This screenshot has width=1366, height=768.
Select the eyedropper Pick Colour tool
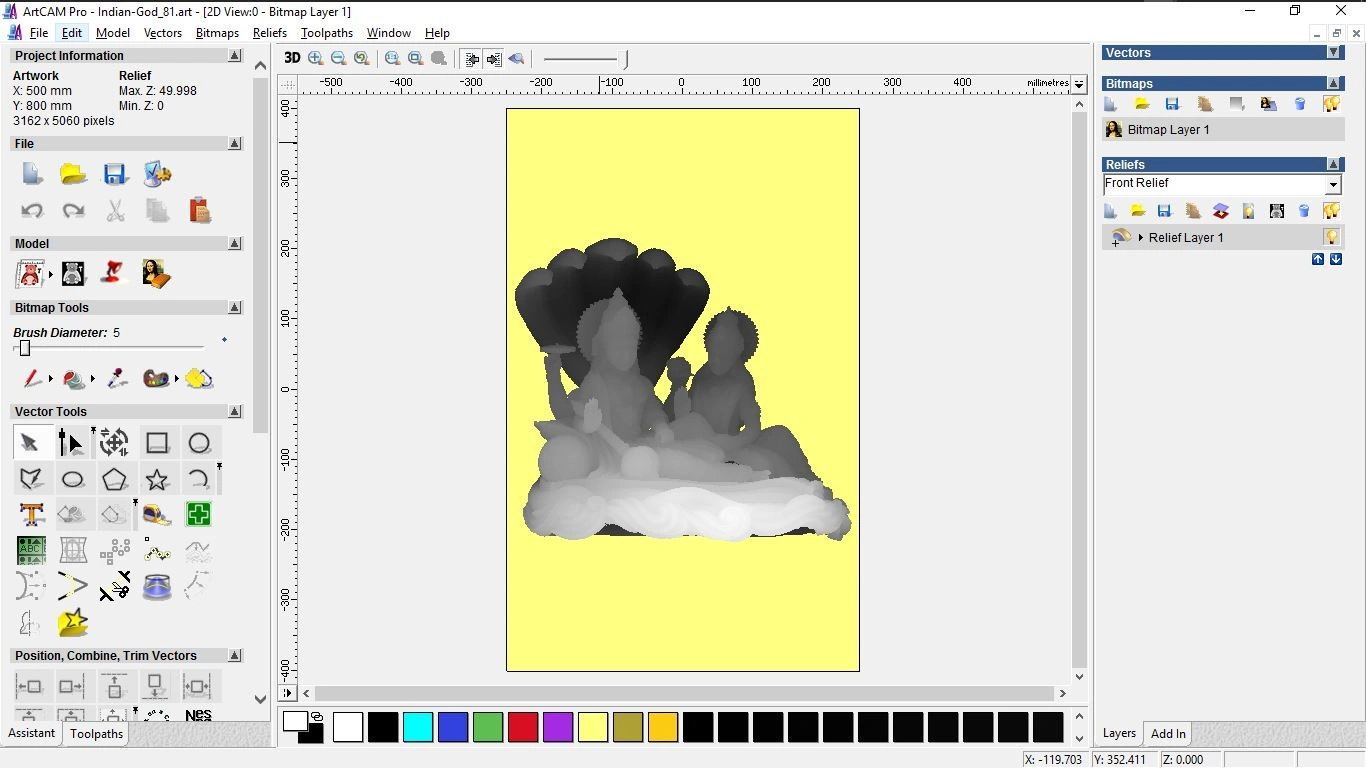coord(117,378)
